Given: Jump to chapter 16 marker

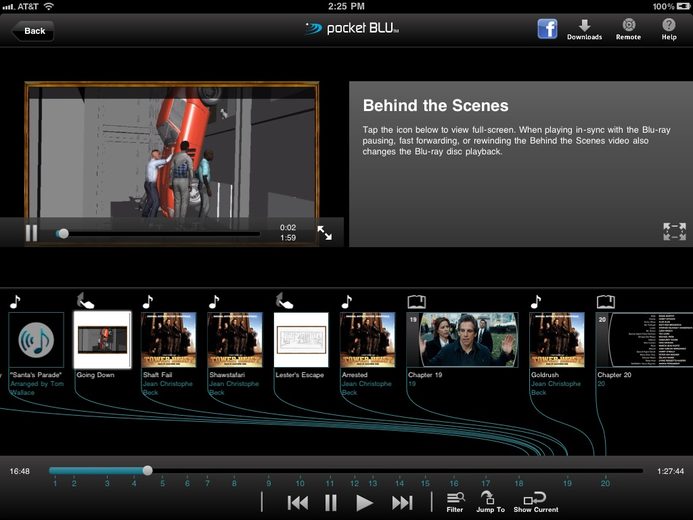Looking at the screenshot, I should coord(454,483).
